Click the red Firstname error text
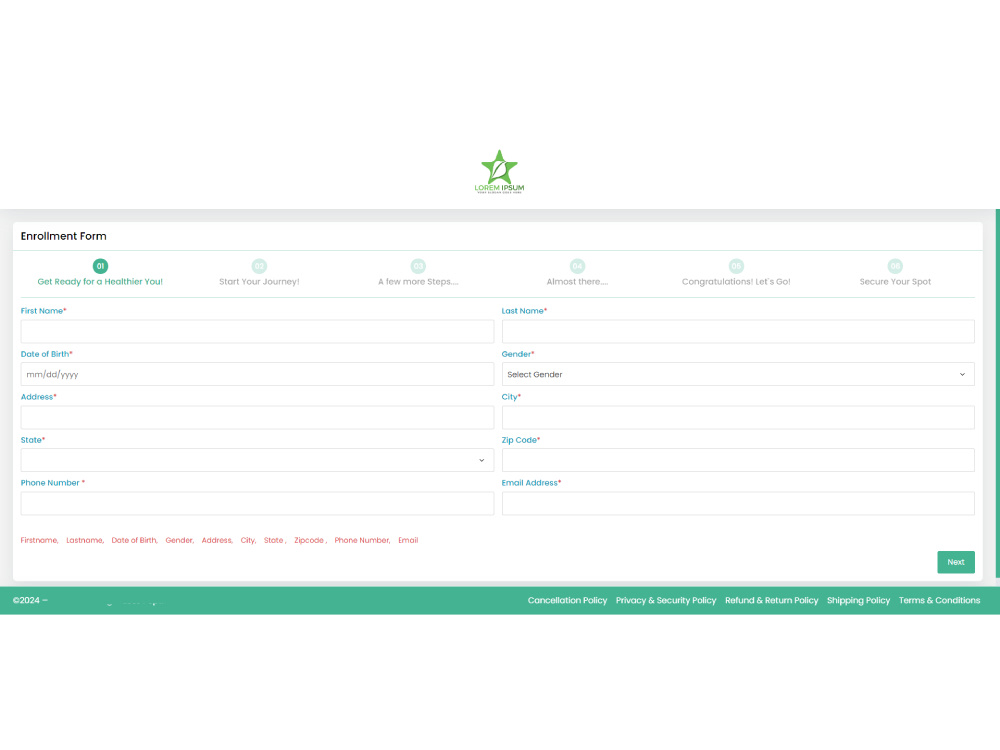 pos(40,540)
